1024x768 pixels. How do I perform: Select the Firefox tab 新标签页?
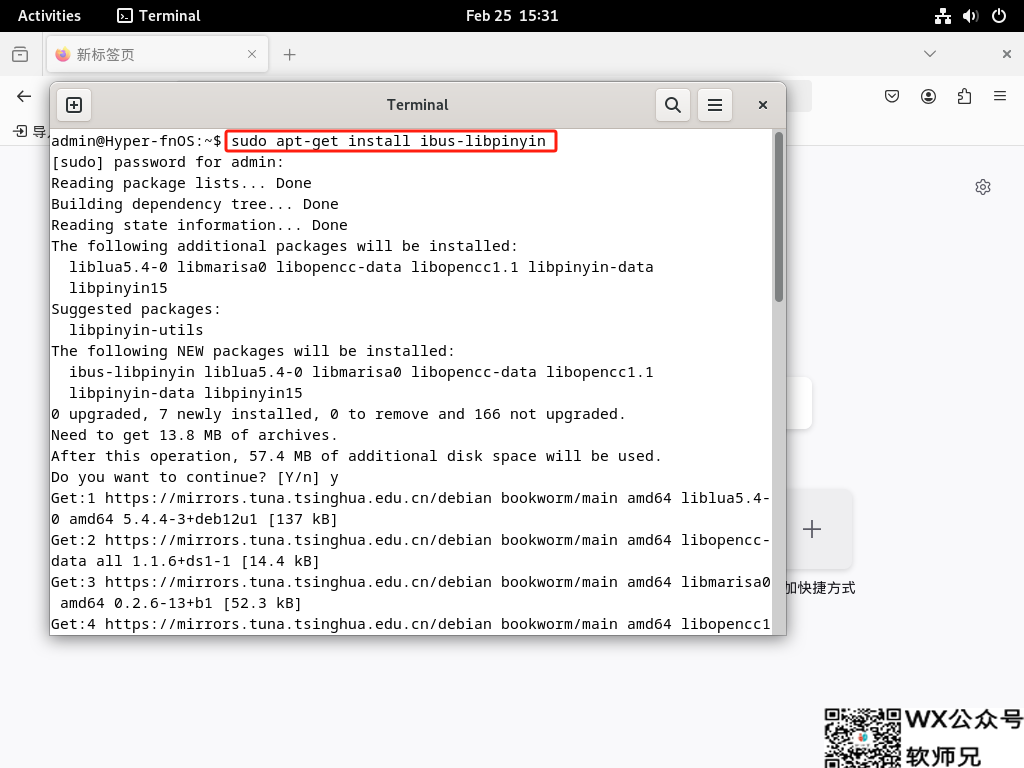(157, 55)
